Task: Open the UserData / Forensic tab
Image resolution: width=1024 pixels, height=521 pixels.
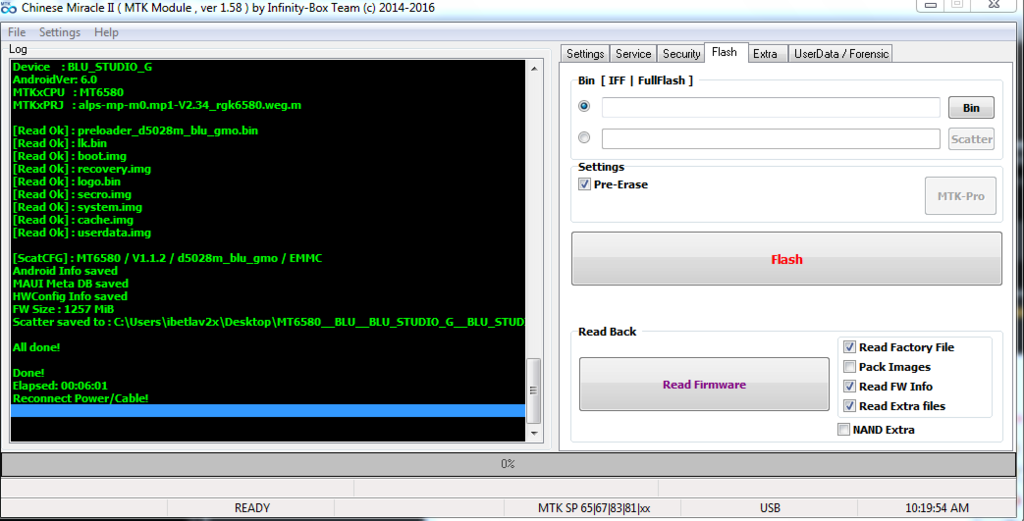Action: [840, 54]
